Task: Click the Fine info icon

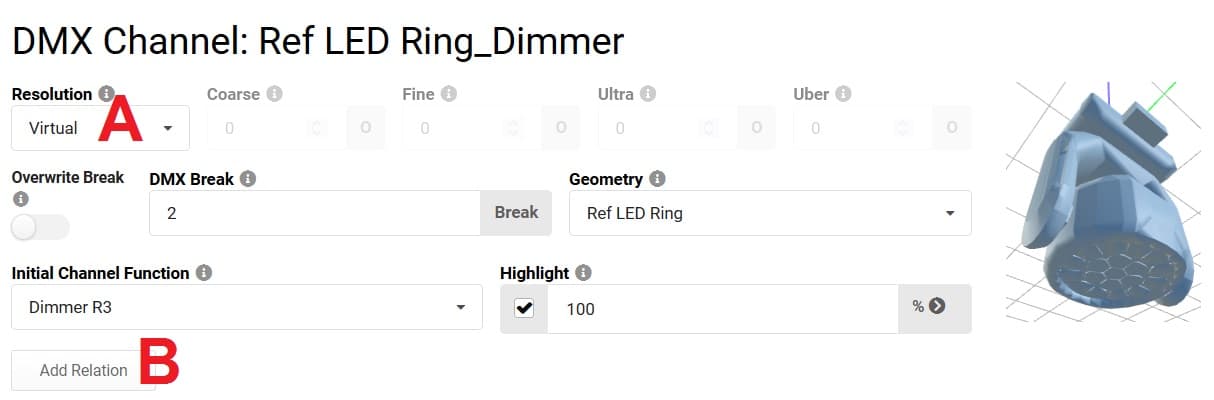Action: [449, 94]
